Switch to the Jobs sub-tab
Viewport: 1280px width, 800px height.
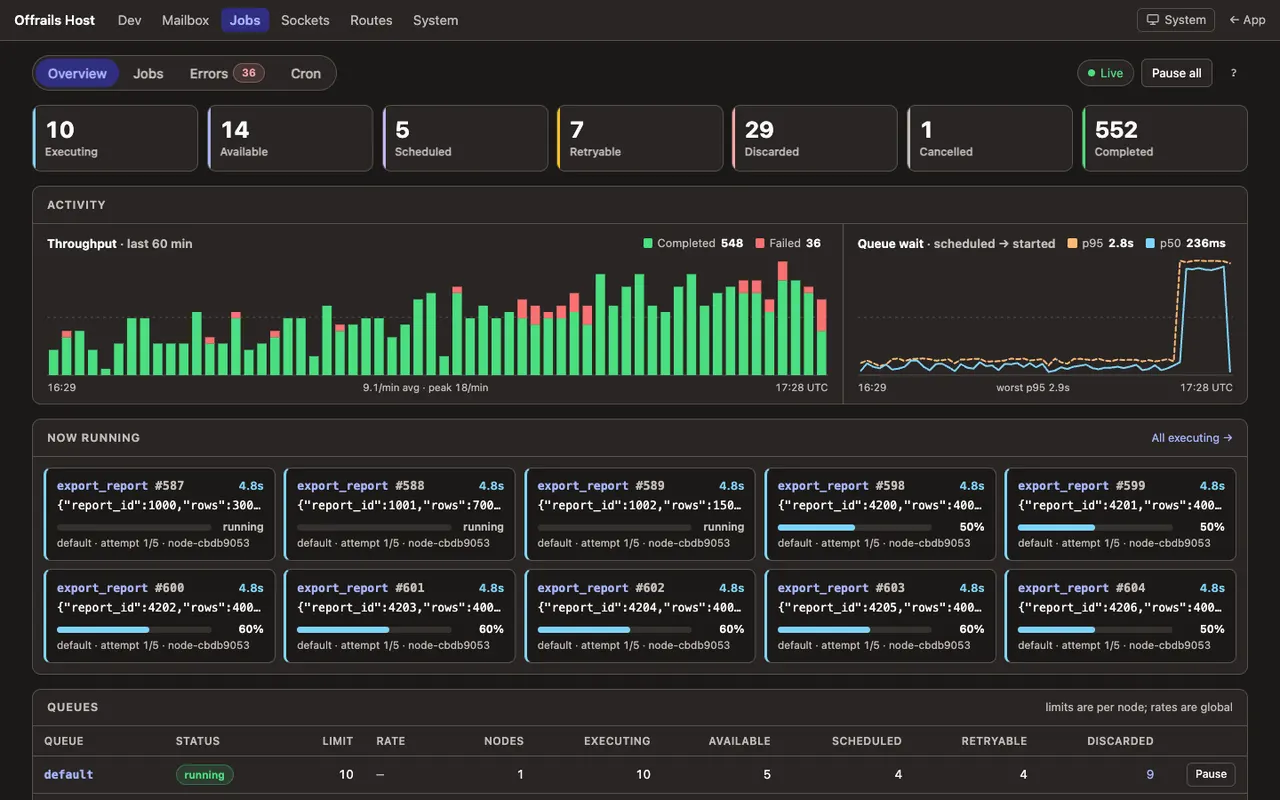[x=148, y=73]
